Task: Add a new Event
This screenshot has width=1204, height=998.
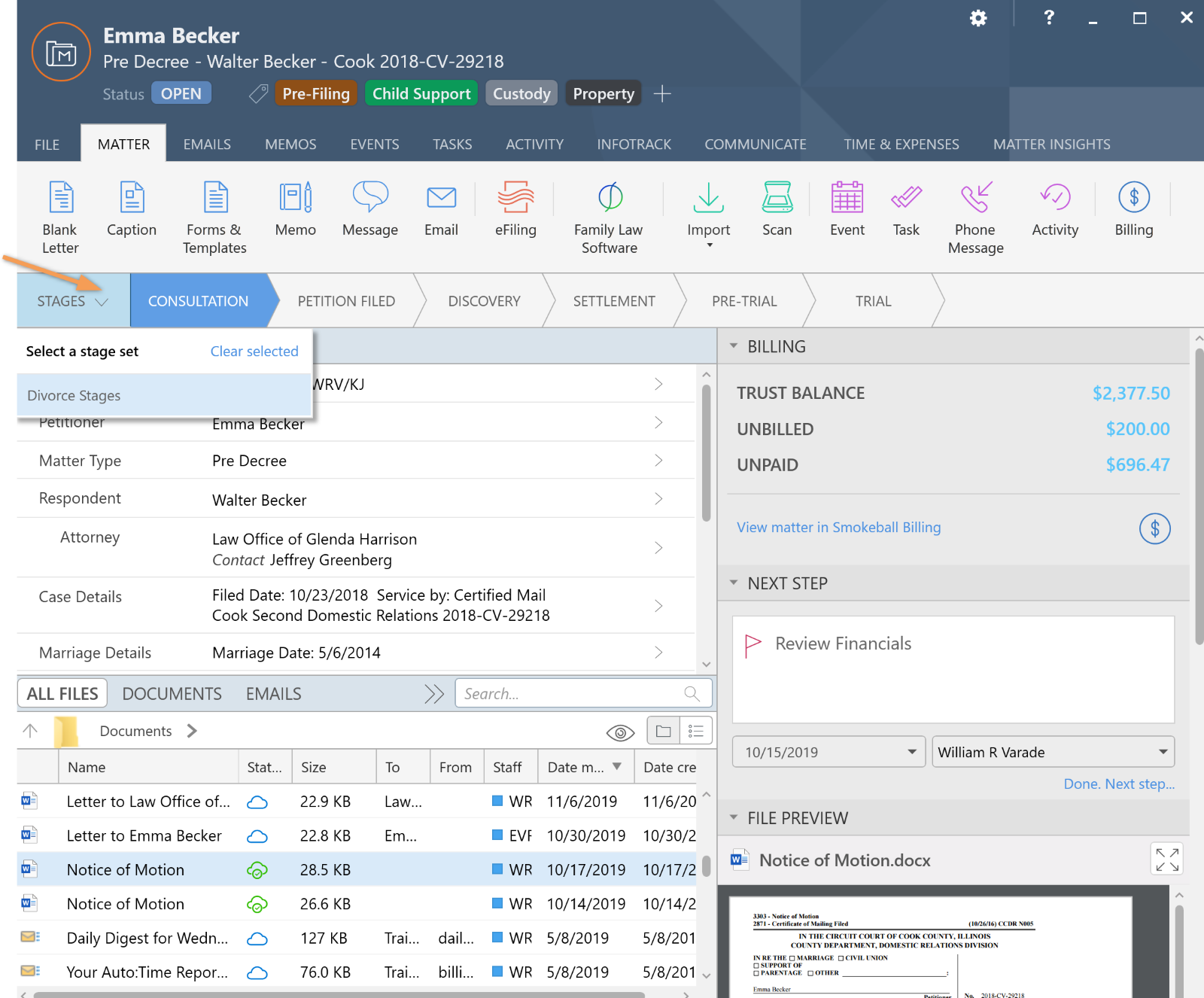Action: tap(847, 209)
